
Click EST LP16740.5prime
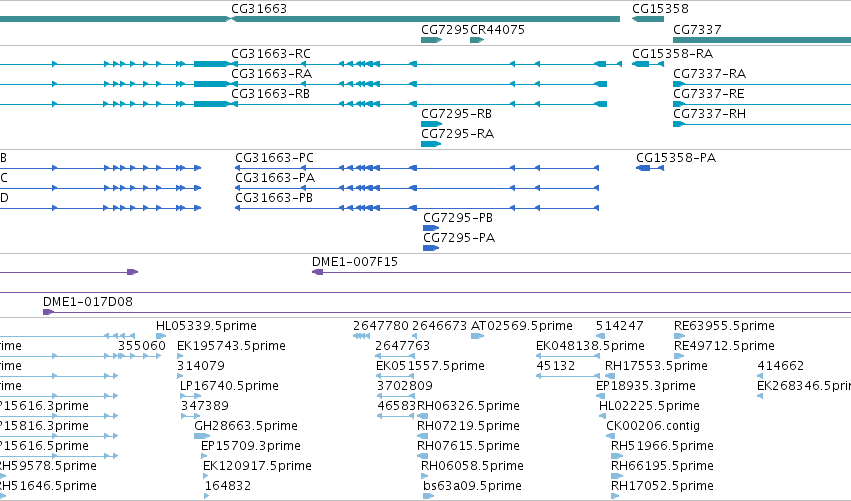tap(229, 386)
